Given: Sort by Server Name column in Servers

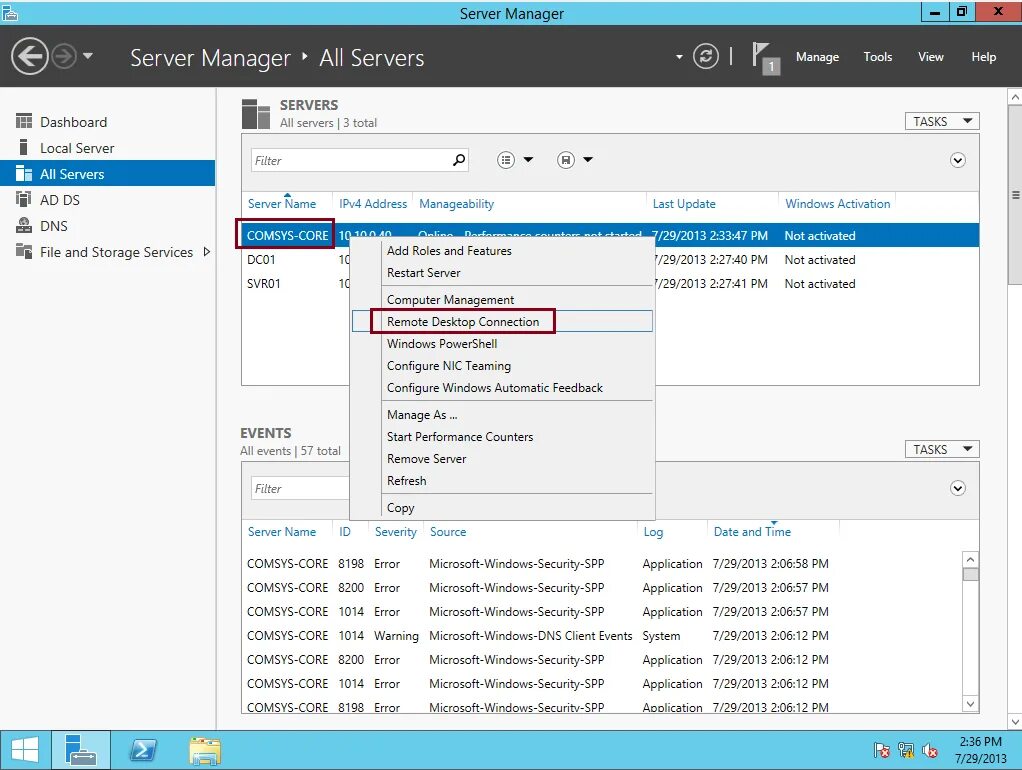Looking at the screenshot, I should (282, 204).
